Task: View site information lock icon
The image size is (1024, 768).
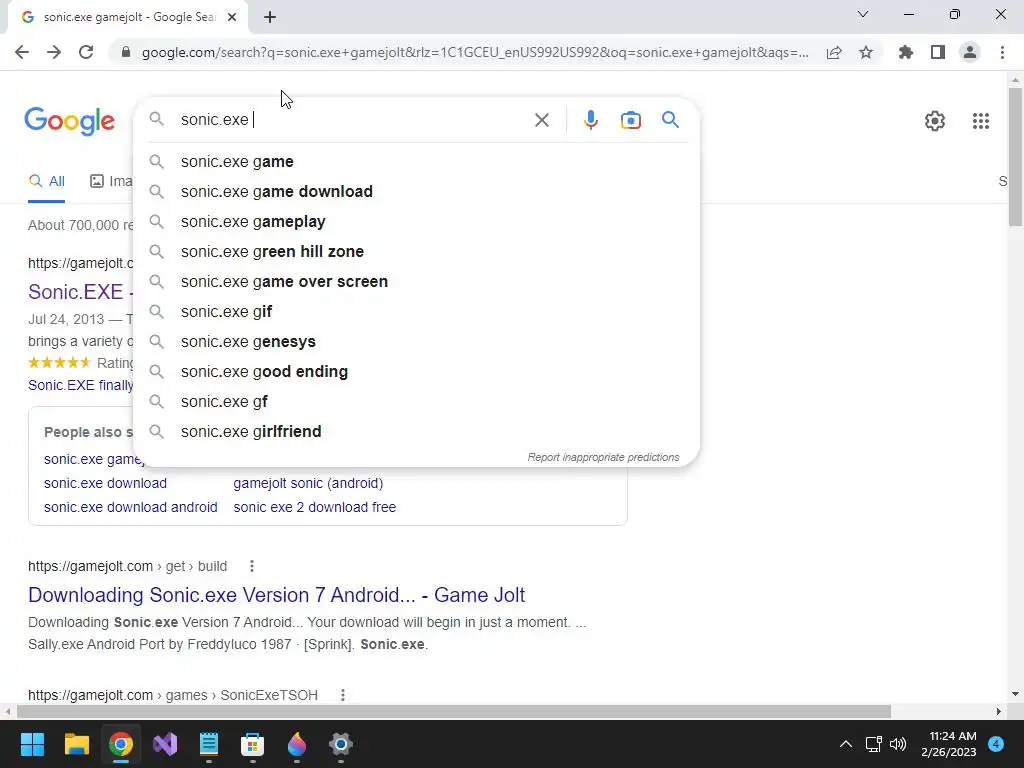Action: point(126,52)
